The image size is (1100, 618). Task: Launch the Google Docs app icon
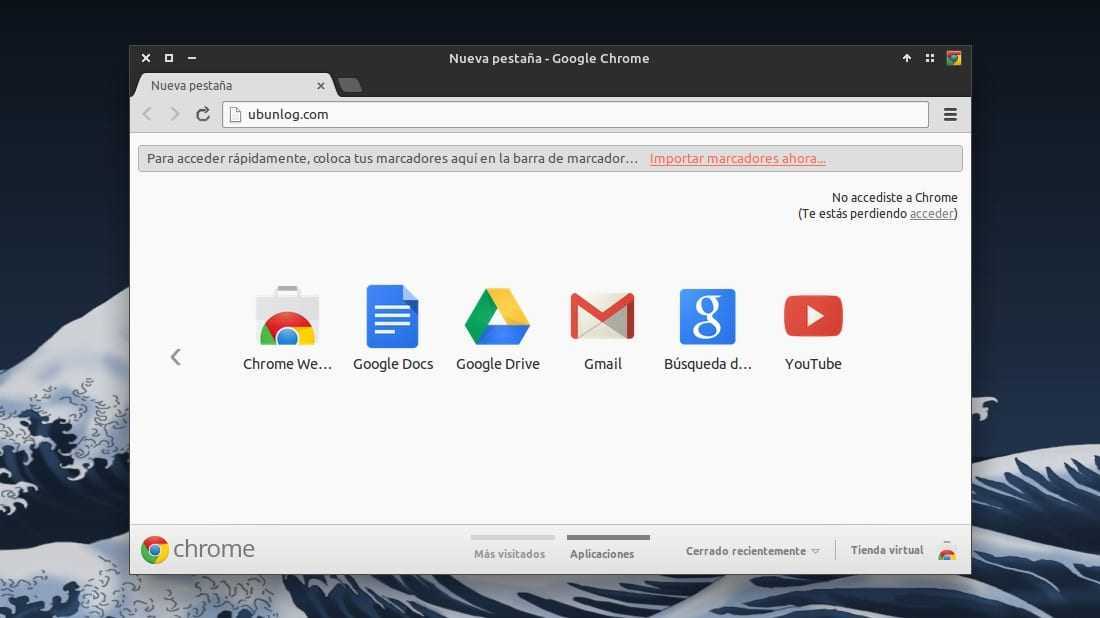(x=393, y=316)
